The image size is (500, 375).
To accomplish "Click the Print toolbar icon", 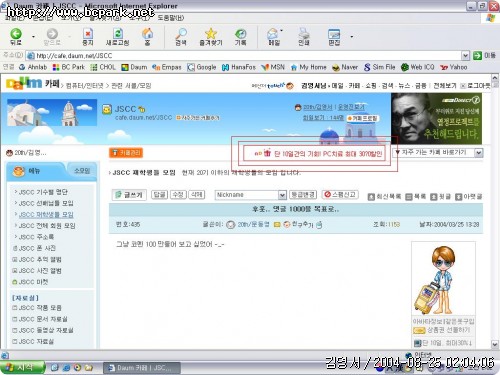I will pyautogui.click(x=304, y=37).
